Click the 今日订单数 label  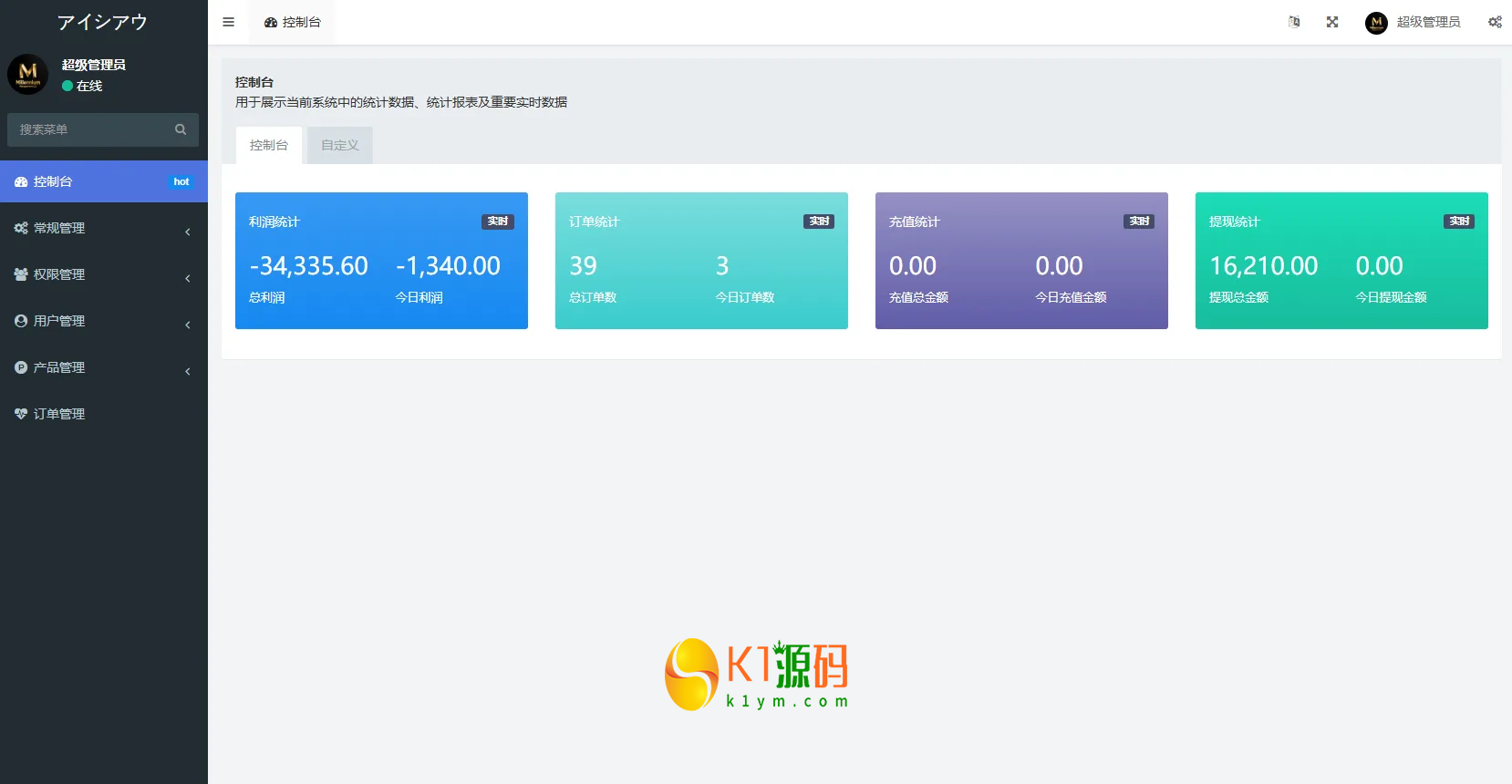point(745,297)
